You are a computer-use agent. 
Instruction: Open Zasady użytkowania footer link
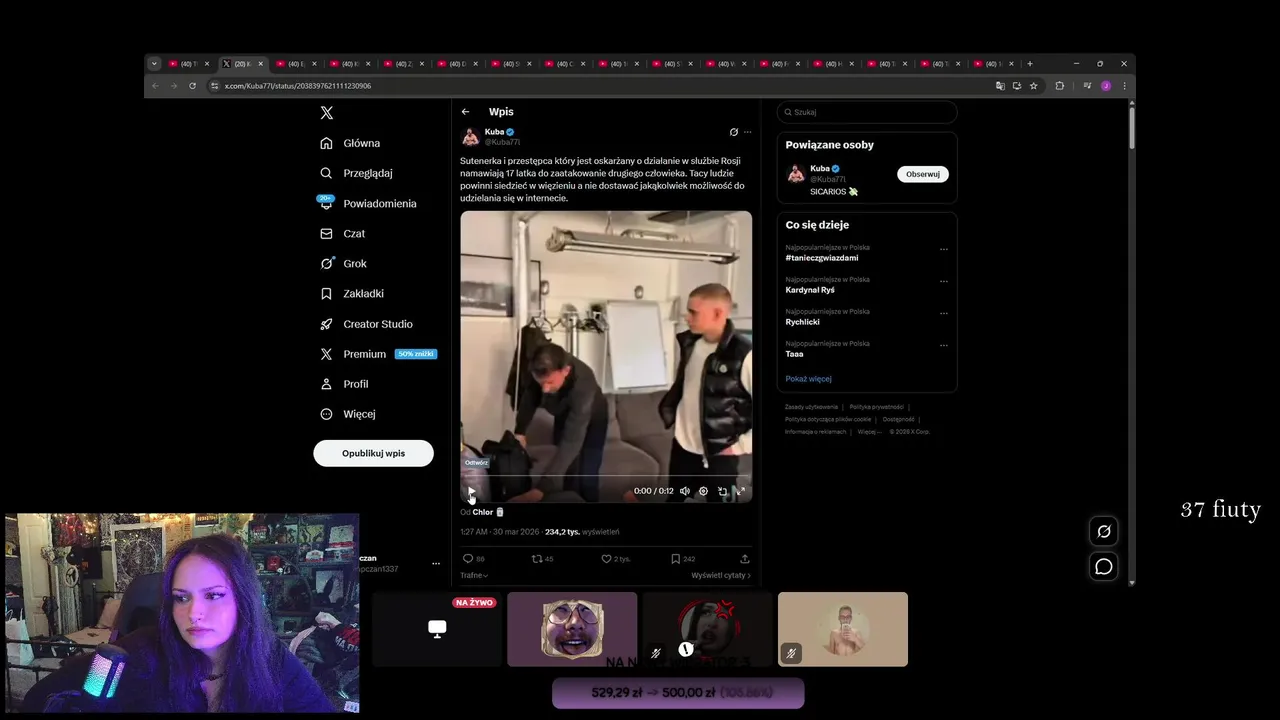point(811,407)
